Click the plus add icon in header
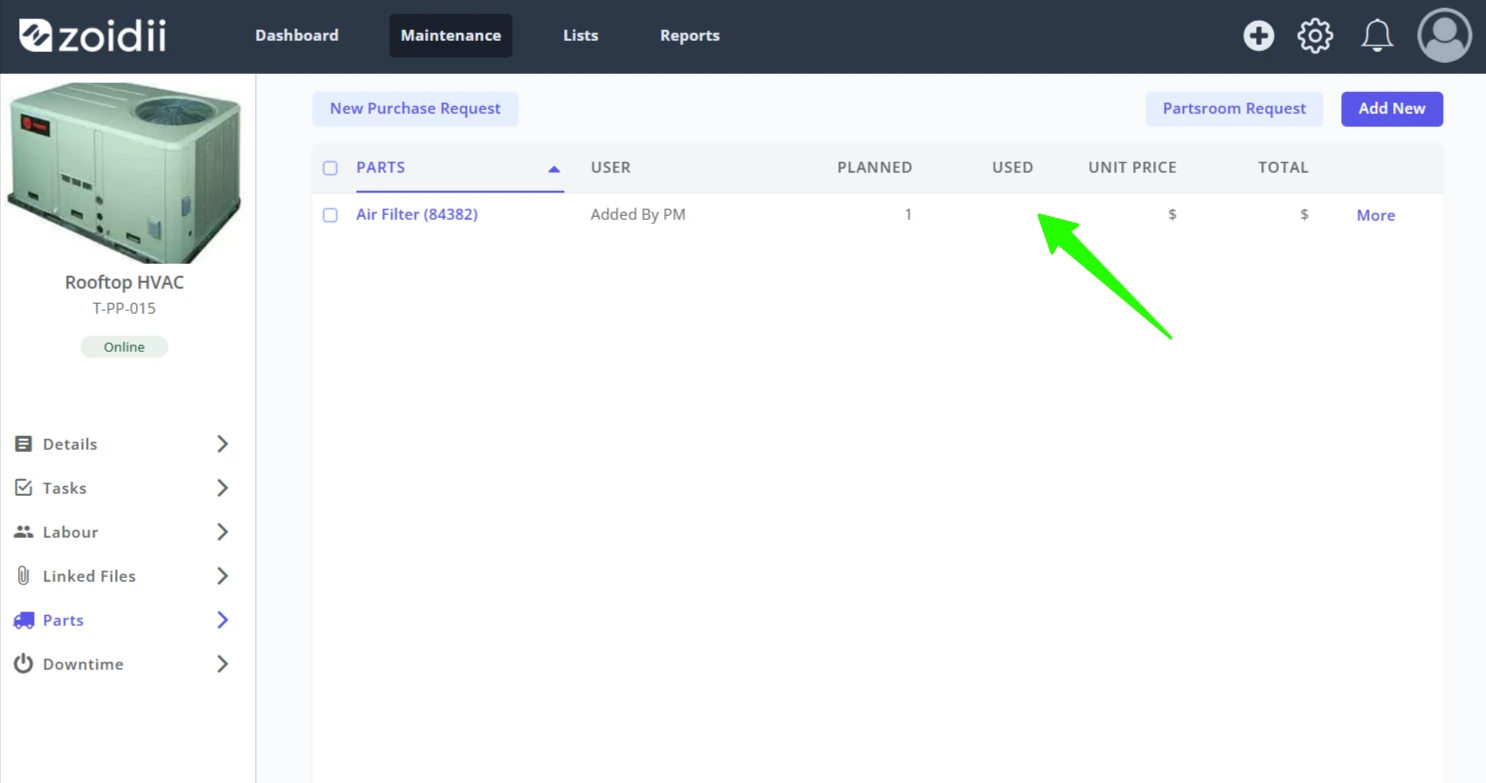1486x783 pixels. tap(1258, 36)
